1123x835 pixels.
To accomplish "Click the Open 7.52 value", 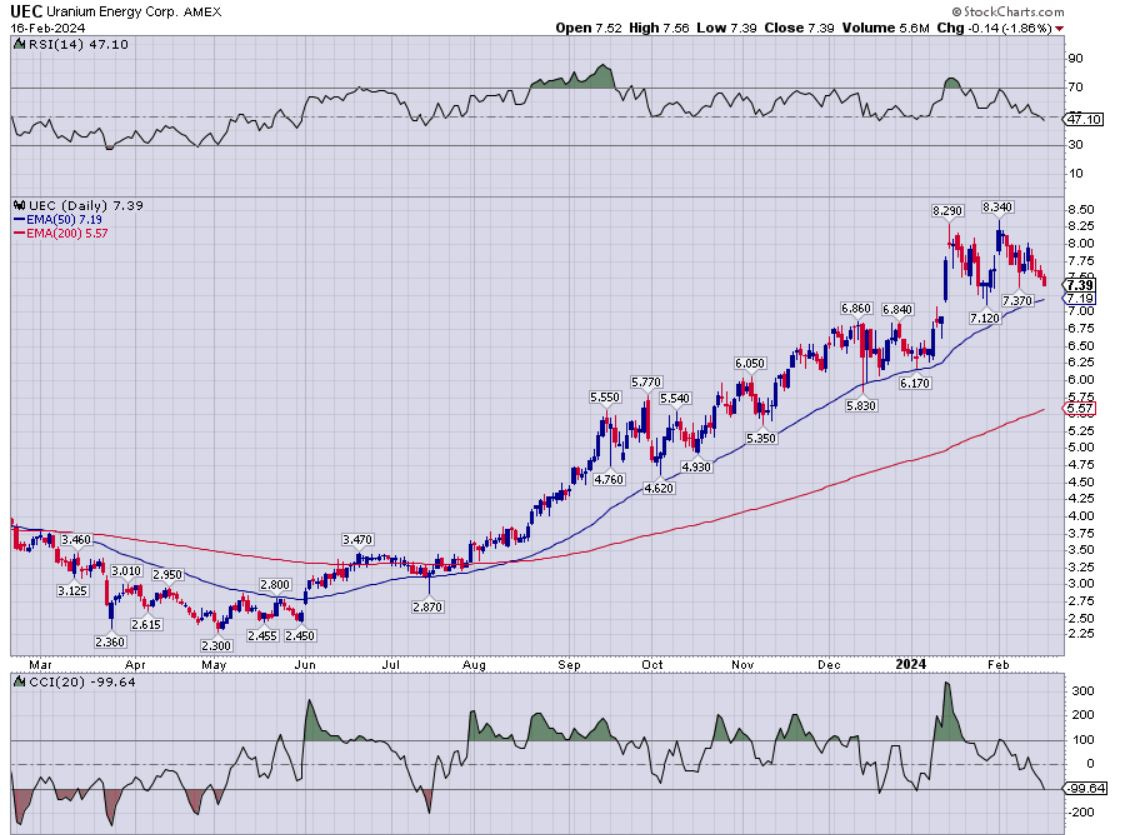I will (x=589, y=28).
